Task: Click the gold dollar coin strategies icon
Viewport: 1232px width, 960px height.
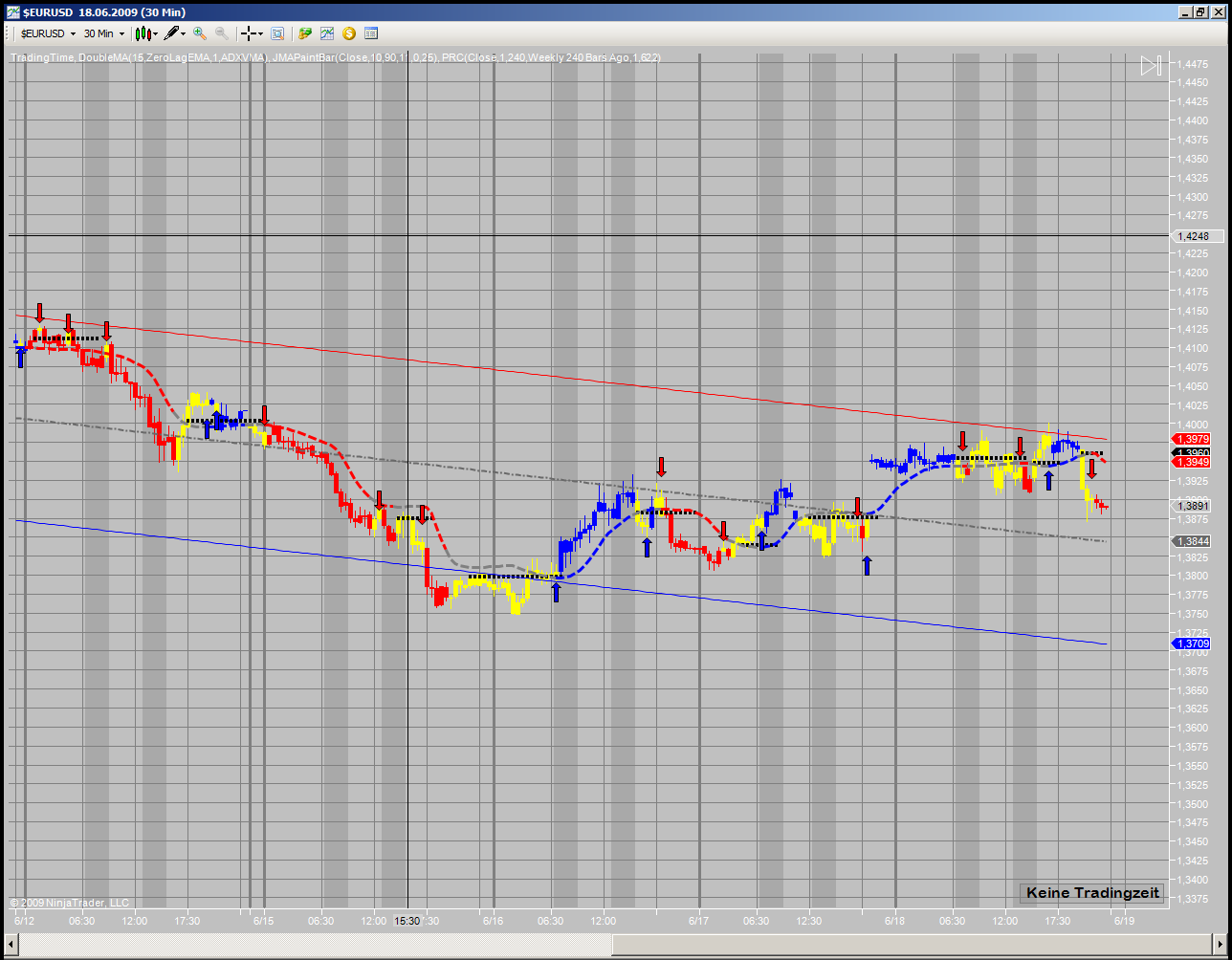Action: [349, 33]
